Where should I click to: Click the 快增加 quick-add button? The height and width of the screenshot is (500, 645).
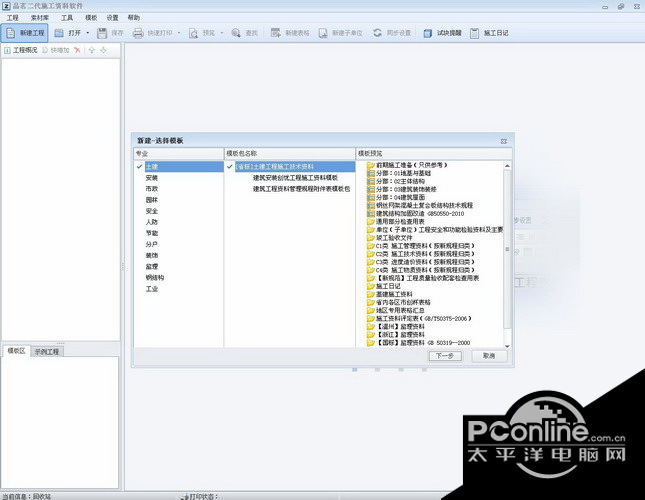coord(56,50)
